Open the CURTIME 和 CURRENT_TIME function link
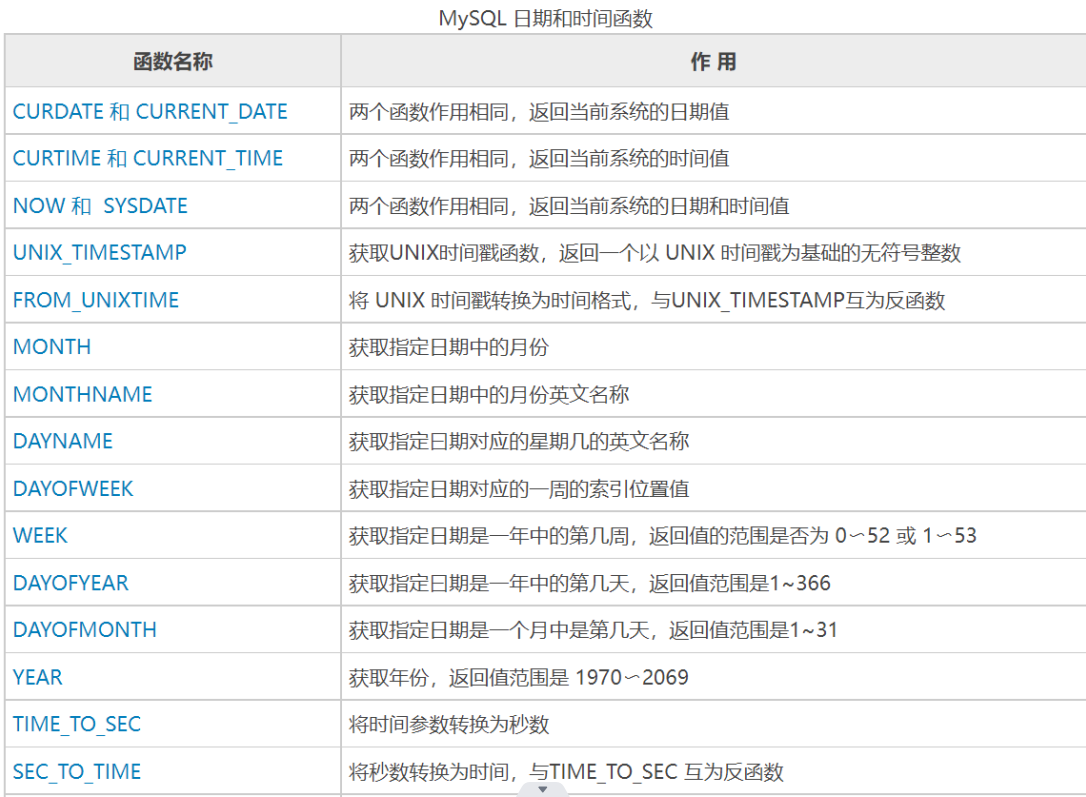The image size is (1086, 797). pos(148,159)
